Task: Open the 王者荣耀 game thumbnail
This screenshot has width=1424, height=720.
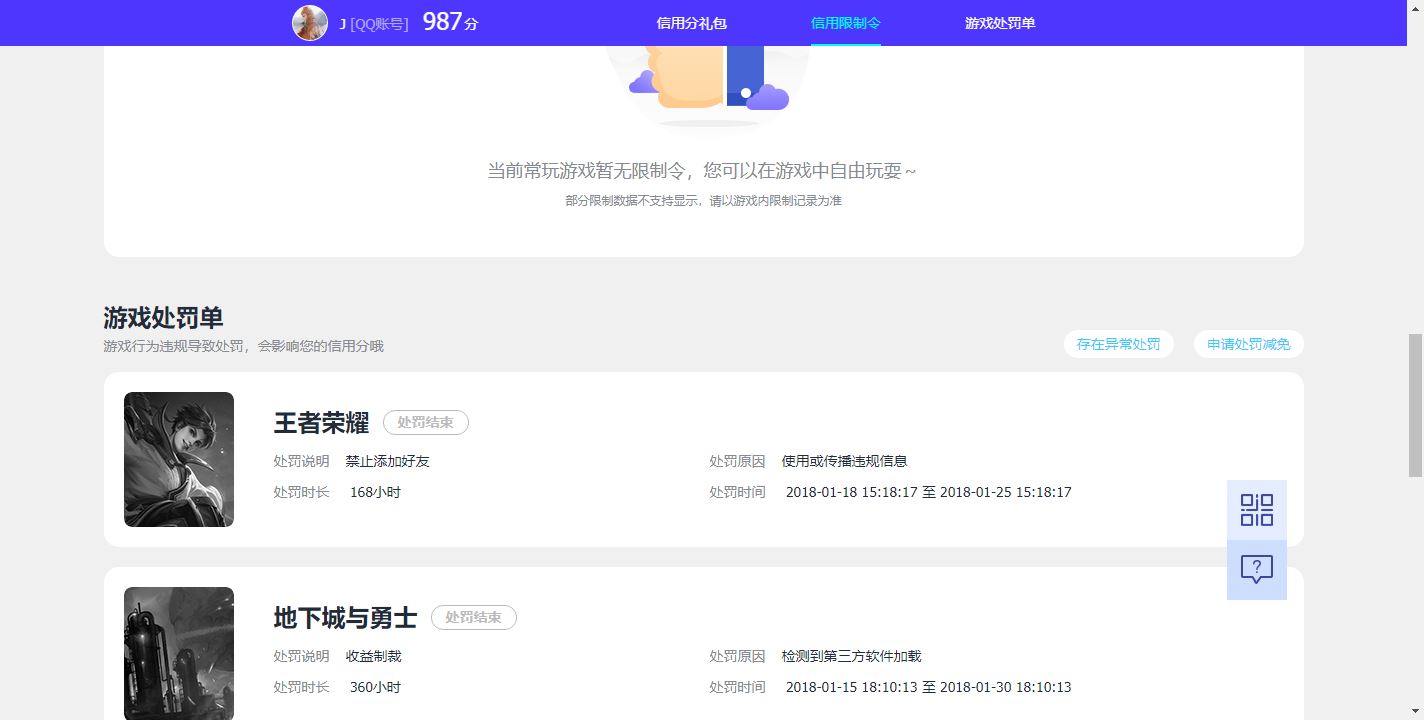Action: 179,459
